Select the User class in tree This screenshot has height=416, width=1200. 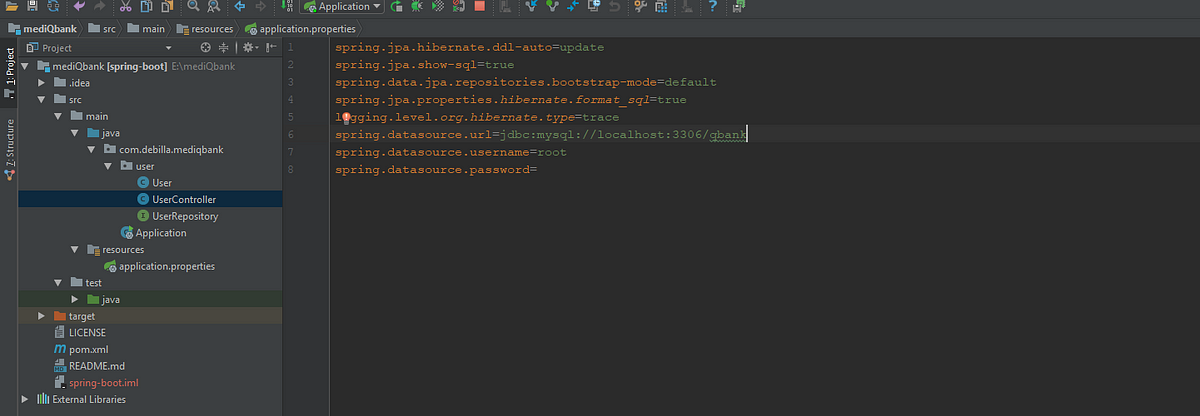coord(155,183)
